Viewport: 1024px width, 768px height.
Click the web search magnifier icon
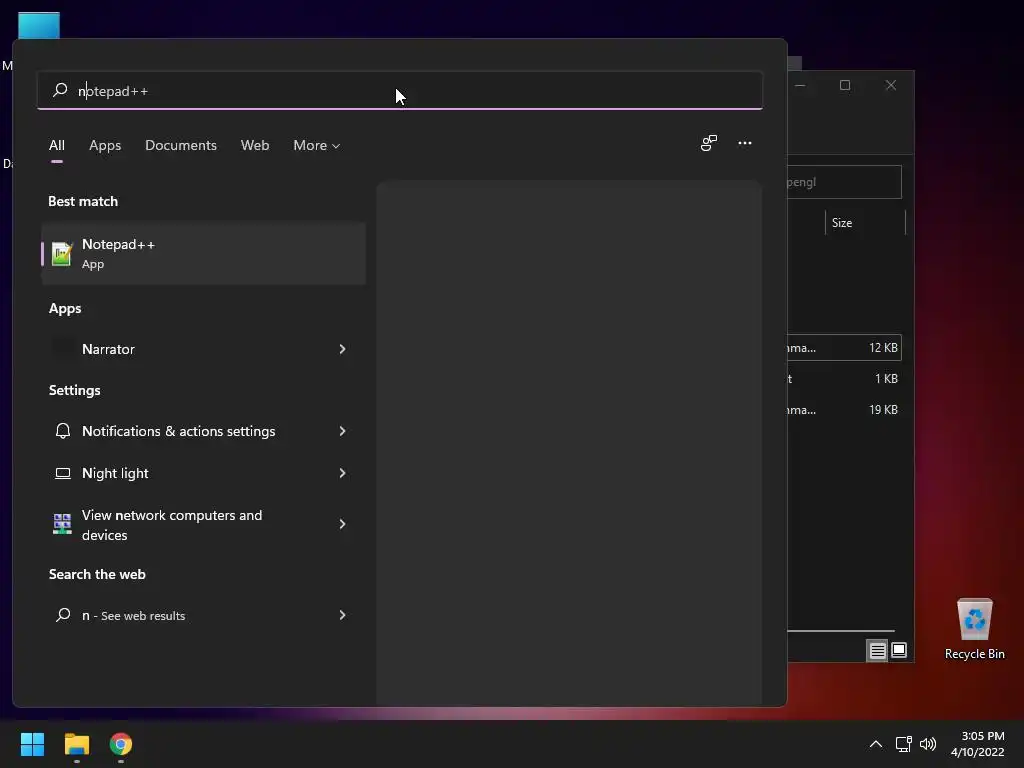click(63, 615)
